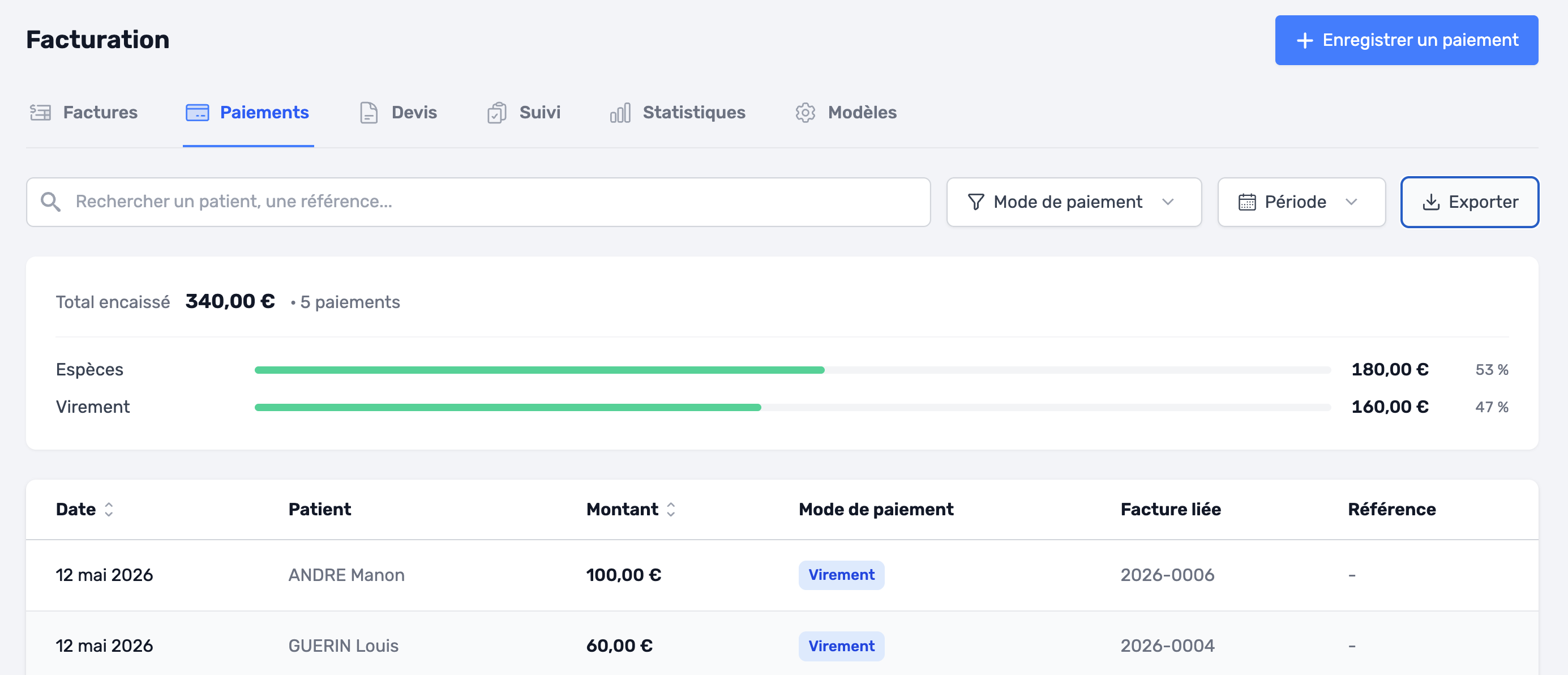Click the Statistiques bar chart icon
The width and height of the screenshot is (1568, 675).
(x=620, y=113)
